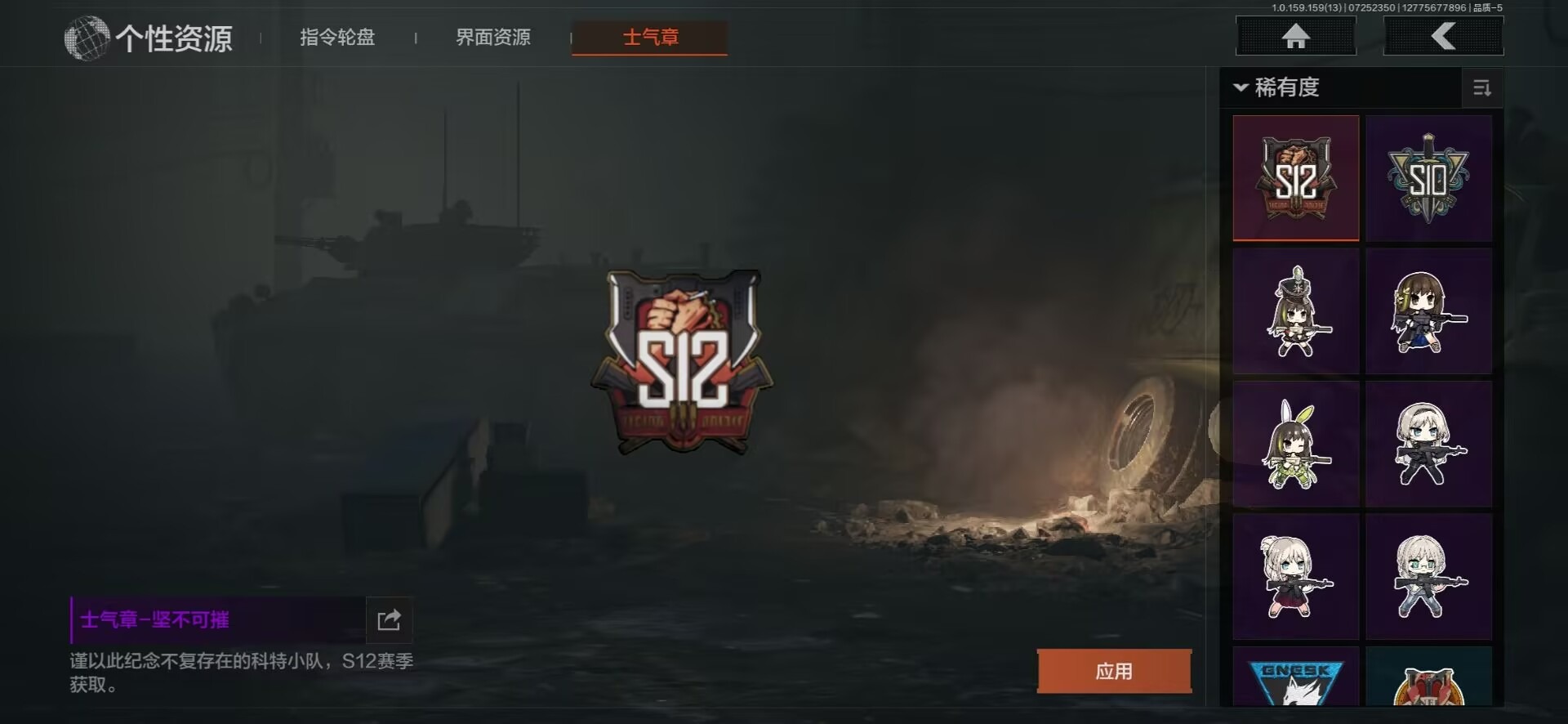This screenshot has width=1568, height=724.
Task: Pick the chibi with tall black hat
Action: [x=1296, y=311]
